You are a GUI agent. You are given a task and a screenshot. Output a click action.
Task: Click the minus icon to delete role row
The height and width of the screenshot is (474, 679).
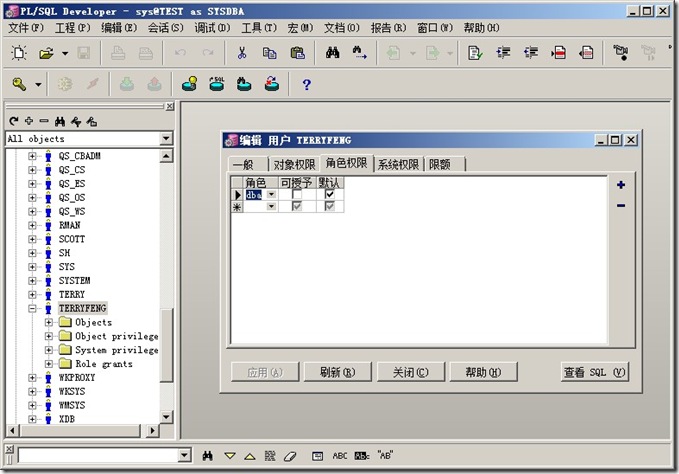[x=621, y=205]
